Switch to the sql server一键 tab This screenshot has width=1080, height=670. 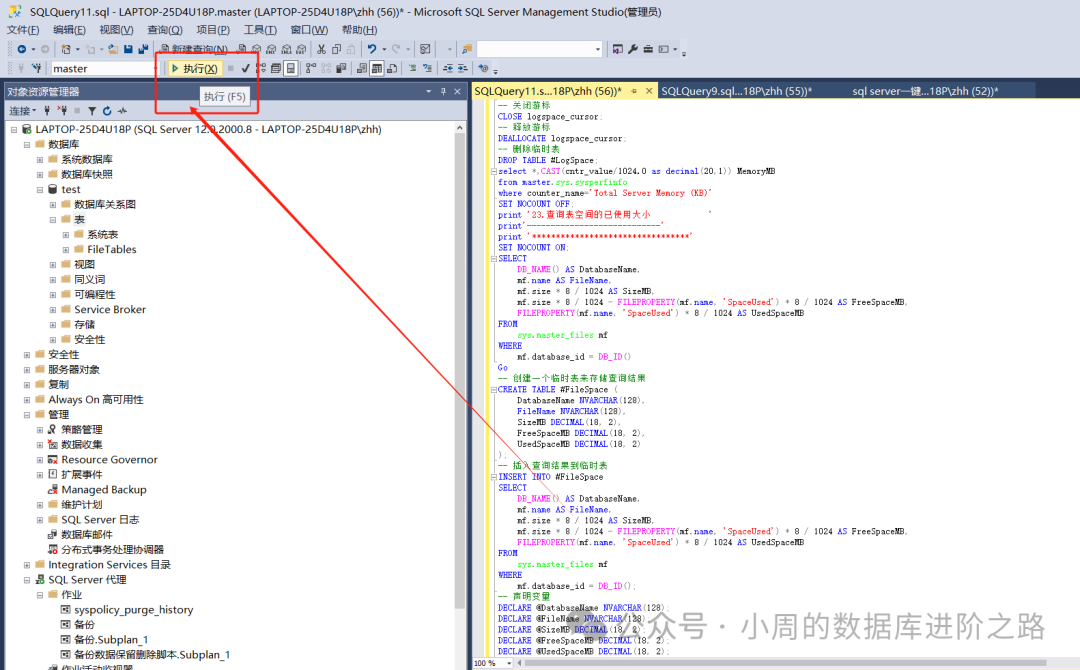(925, 91)
